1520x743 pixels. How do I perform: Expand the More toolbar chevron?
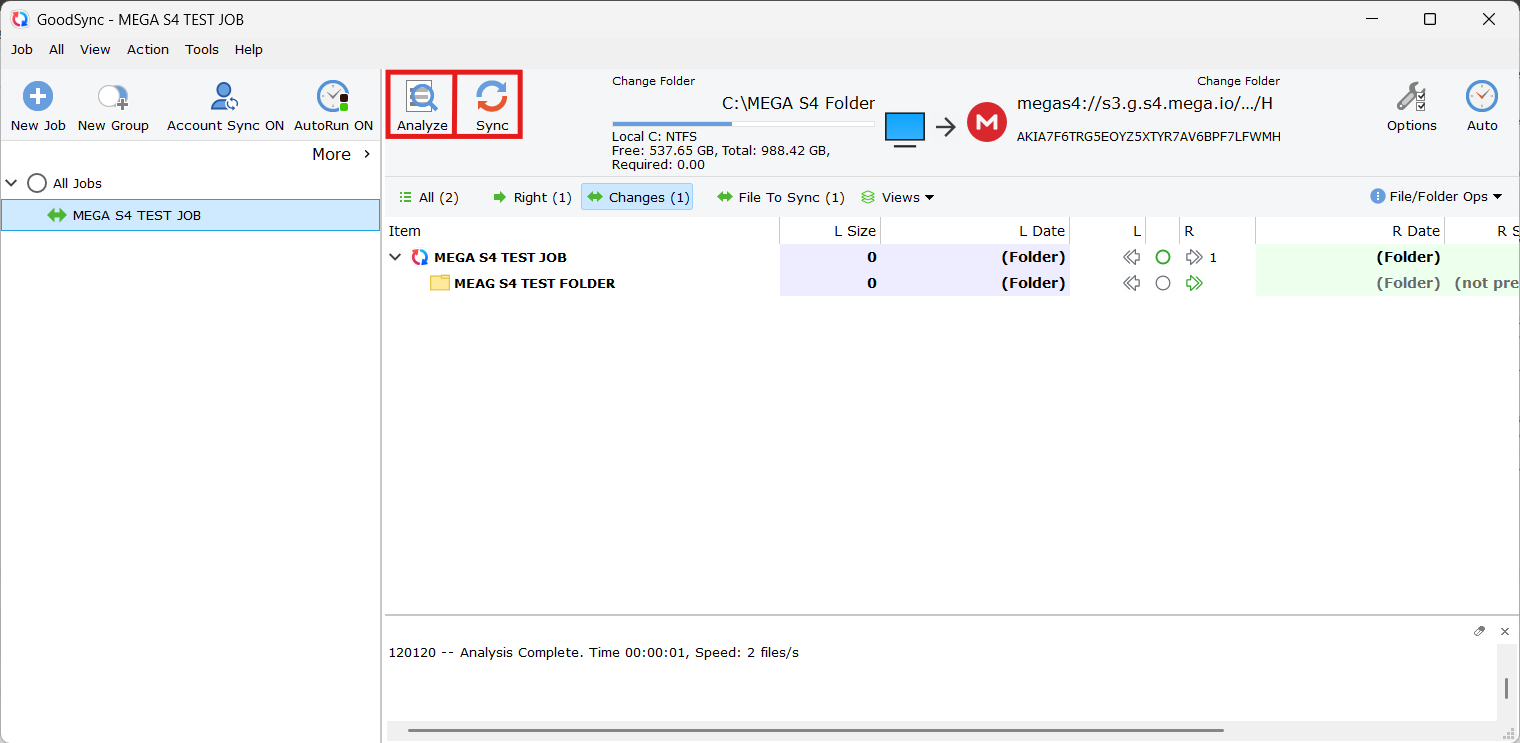click(367, 154)
